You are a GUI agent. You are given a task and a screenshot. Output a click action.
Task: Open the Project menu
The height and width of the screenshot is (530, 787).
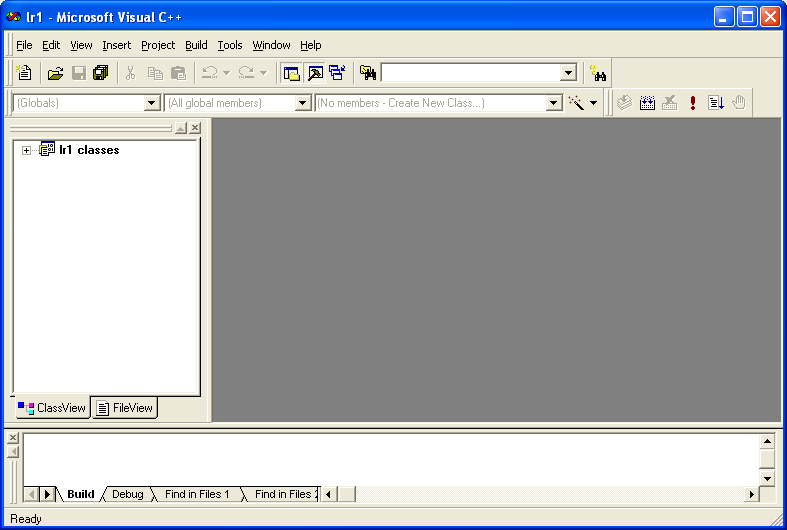[158, 45]
